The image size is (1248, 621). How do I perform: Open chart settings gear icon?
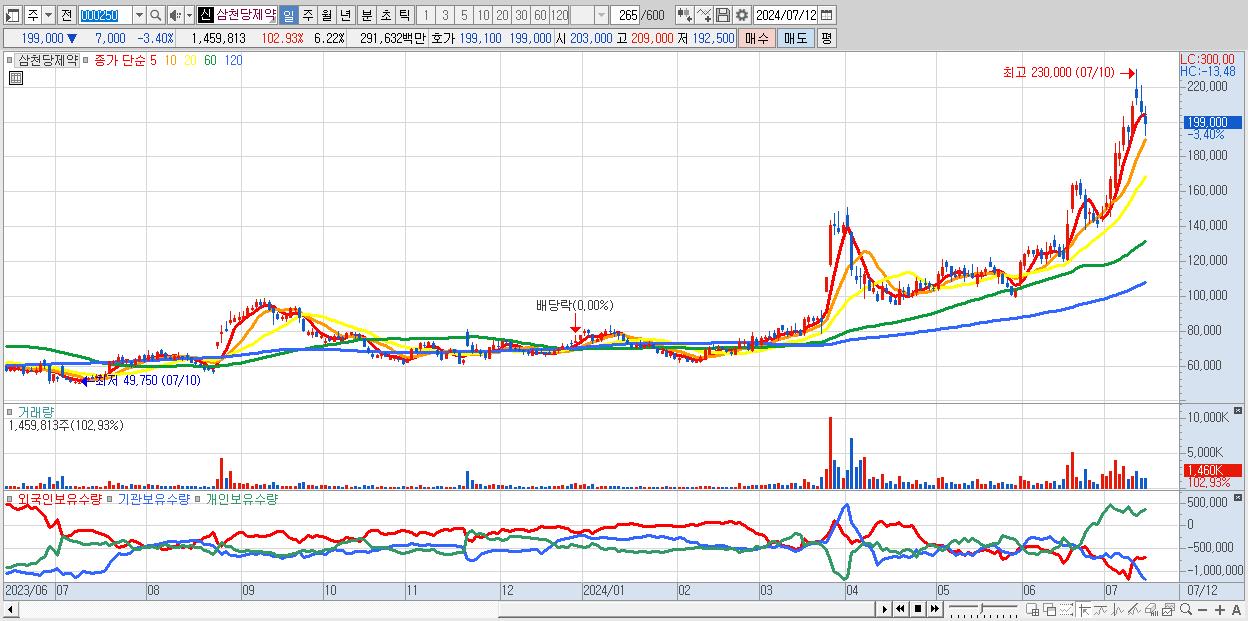[741, 15]
